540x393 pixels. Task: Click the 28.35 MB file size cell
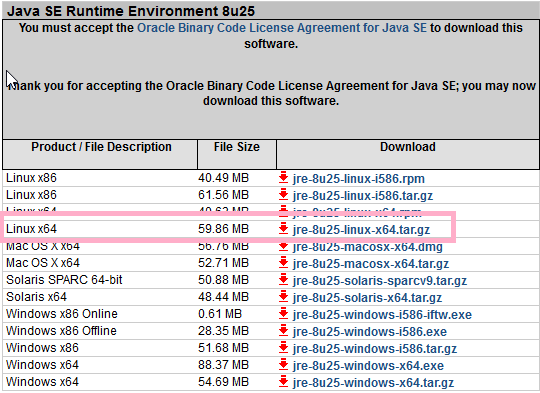click(223, 331)
